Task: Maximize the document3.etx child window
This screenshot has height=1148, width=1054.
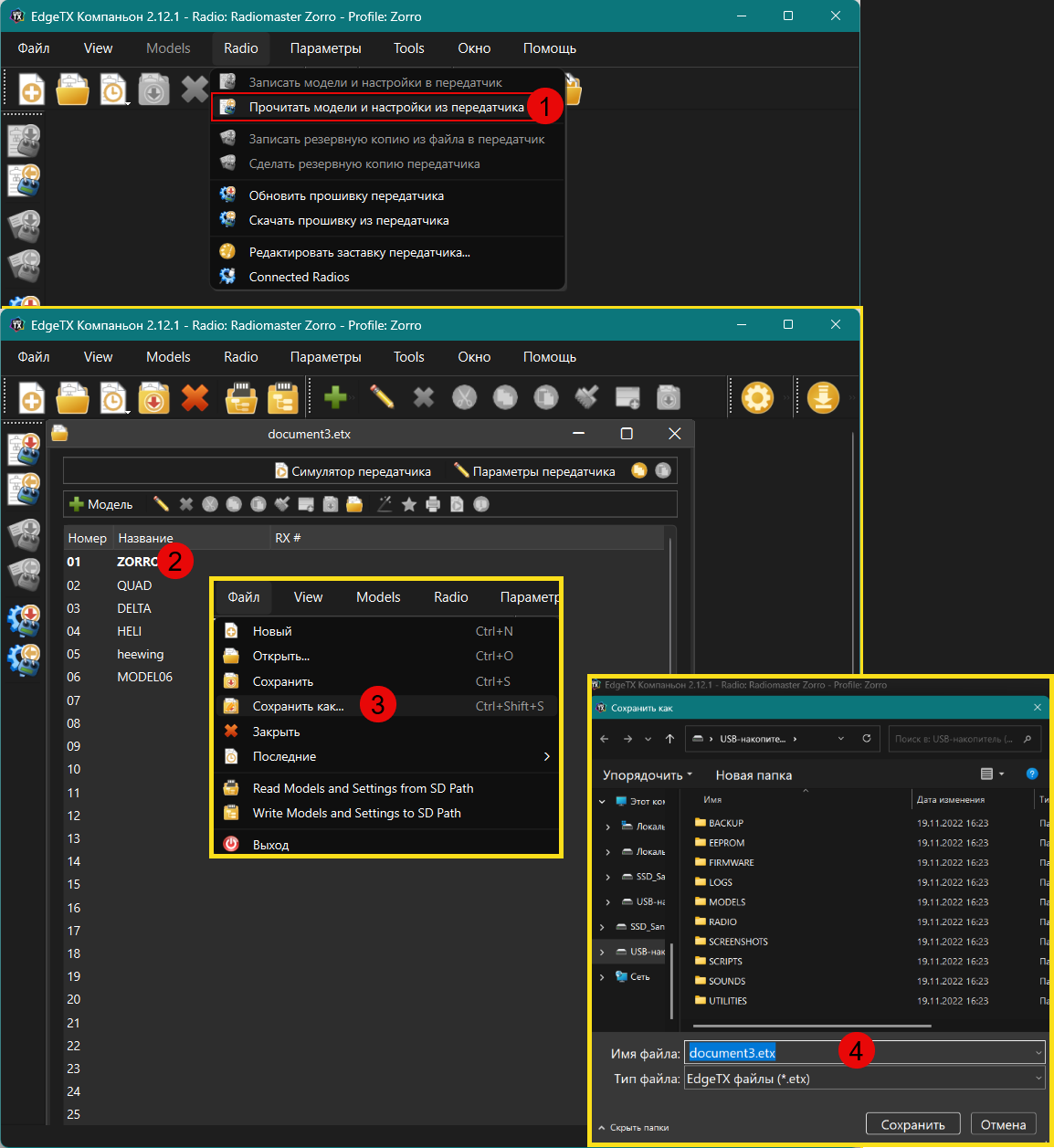Action: 627,434
